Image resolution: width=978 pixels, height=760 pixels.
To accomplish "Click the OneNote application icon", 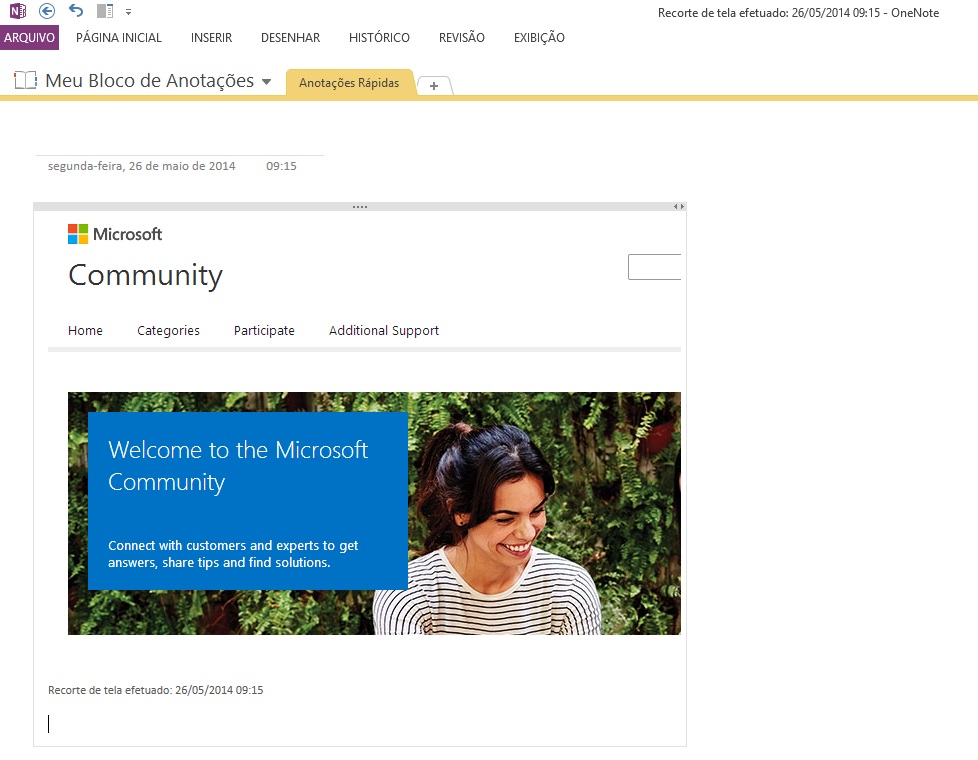I will (18, 11).
